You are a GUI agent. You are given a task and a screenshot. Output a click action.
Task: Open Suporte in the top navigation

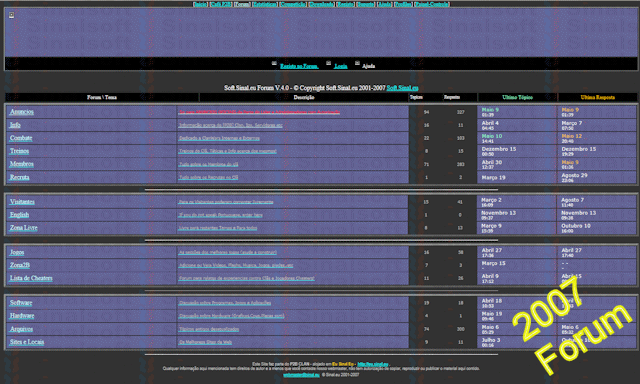coord(366,4)
